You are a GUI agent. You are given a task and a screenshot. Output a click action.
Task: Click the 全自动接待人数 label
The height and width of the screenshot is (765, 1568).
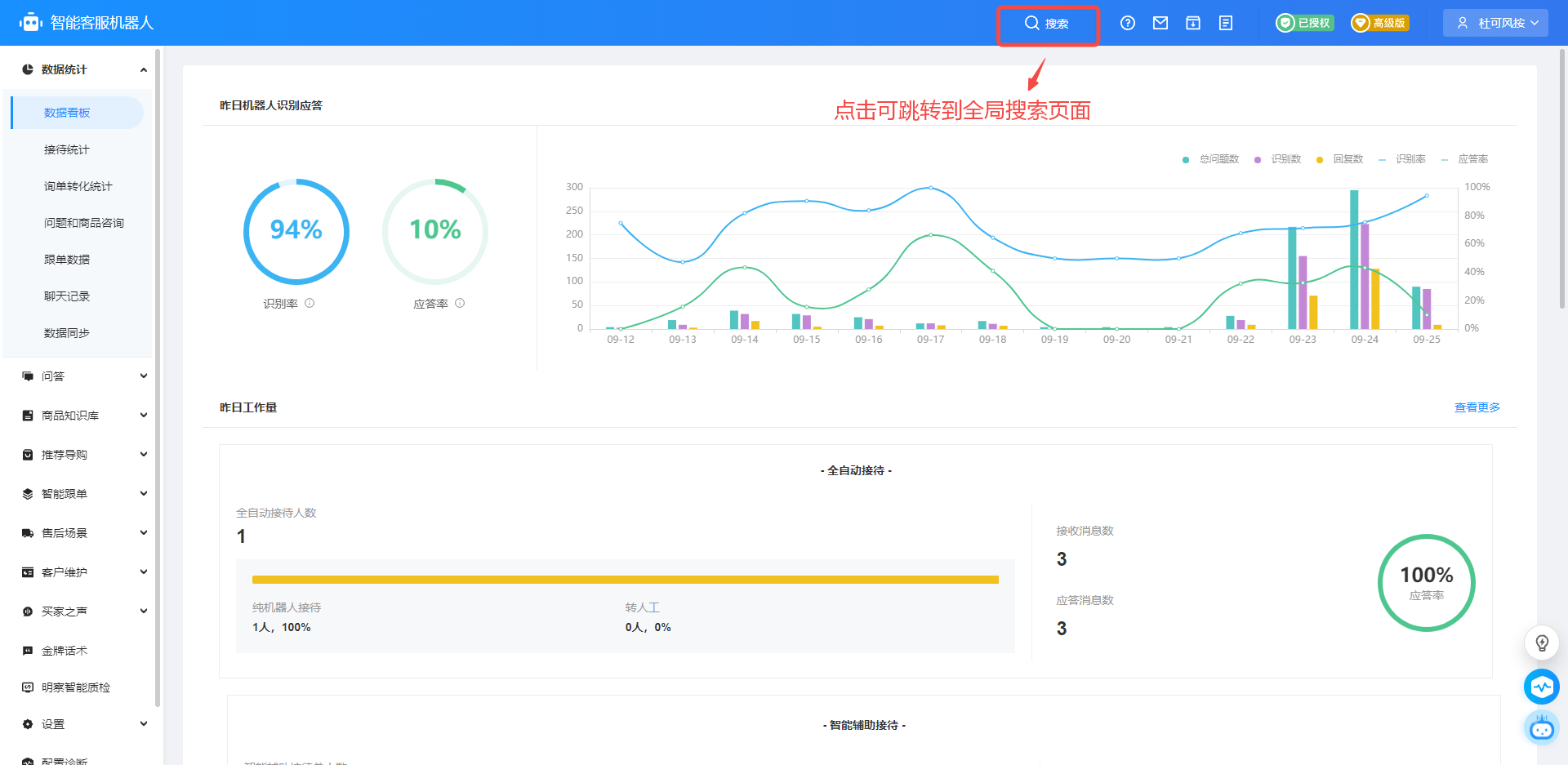pyautogui.click(x=276, y=513)
